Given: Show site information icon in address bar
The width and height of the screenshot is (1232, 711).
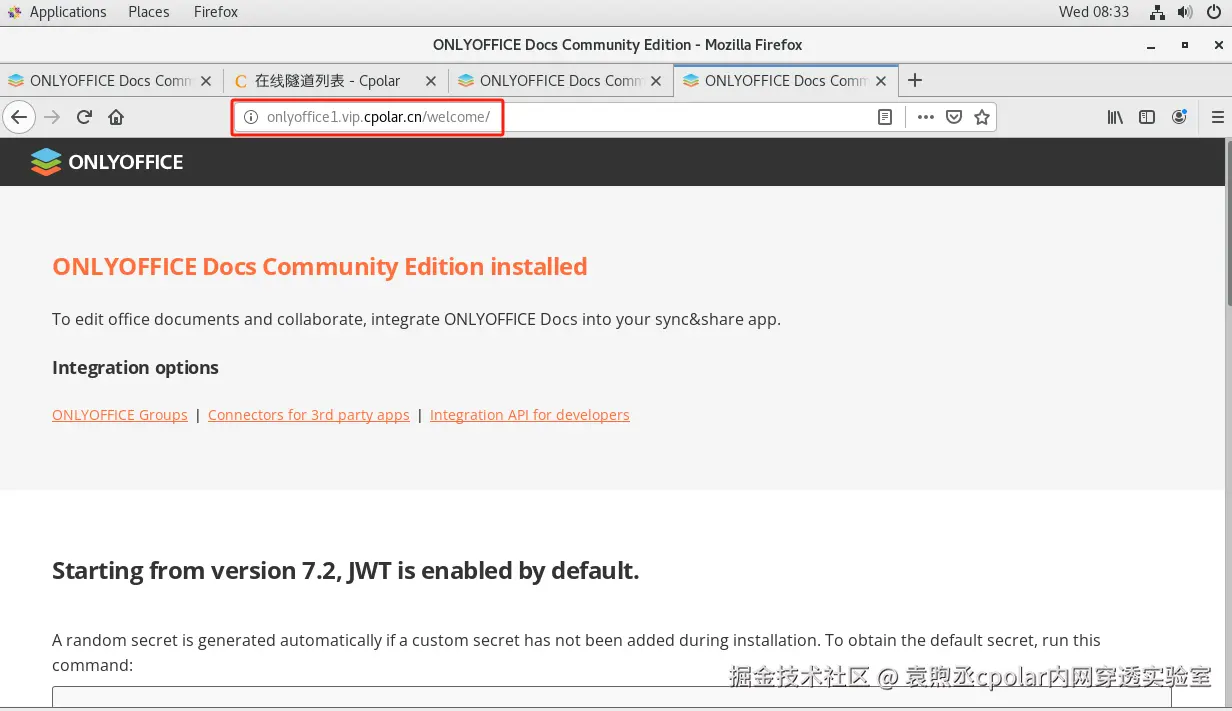Looking at the screenshot, I should coord(251,117).
